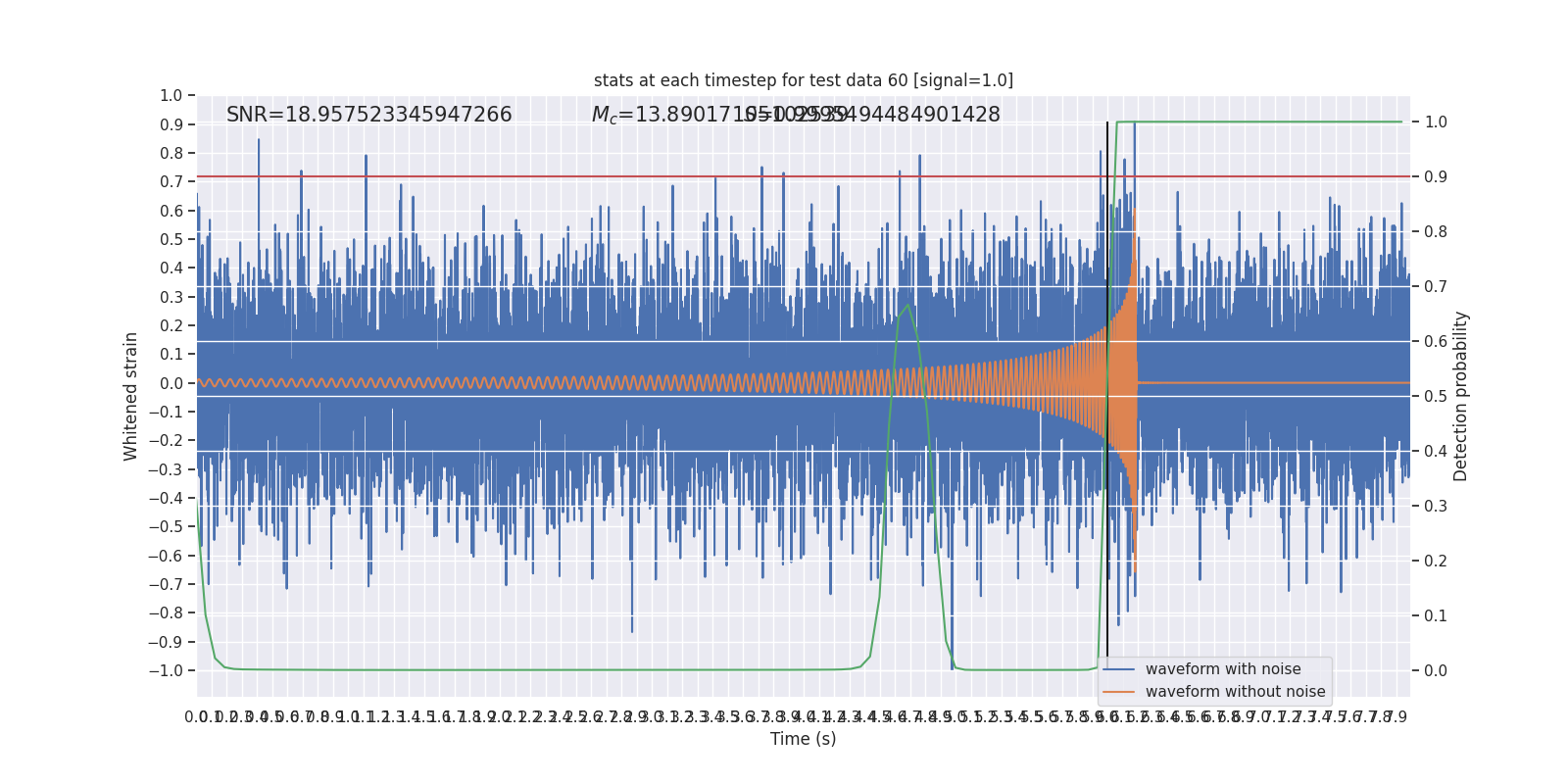Click 0.7 tick on Detection probability axis
This screenshot has width=1568, height=784.
pyautogui.click(x=1436, y=287)
